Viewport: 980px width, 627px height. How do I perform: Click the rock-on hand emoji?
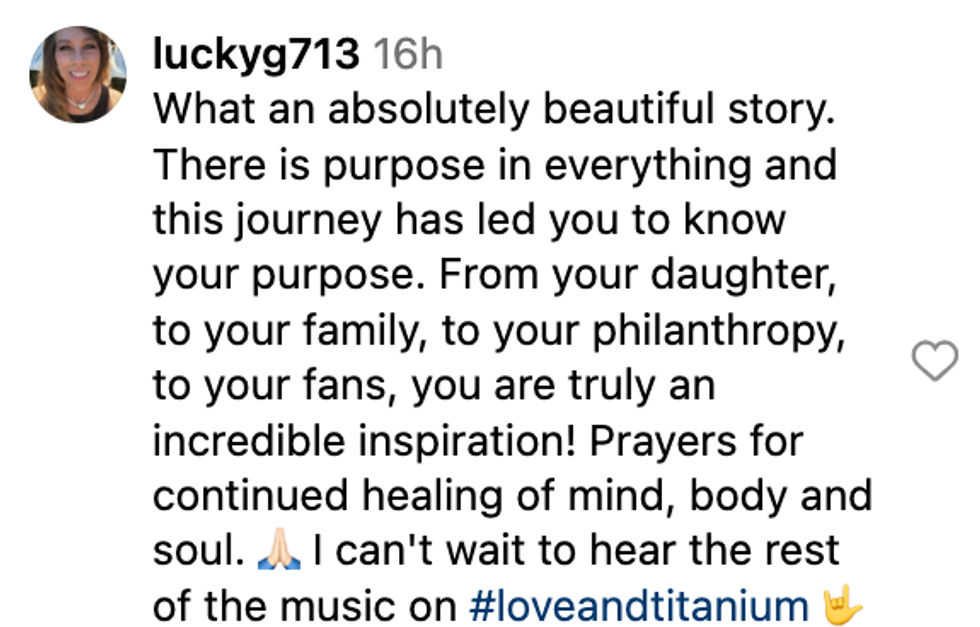(x=842, y=606)
